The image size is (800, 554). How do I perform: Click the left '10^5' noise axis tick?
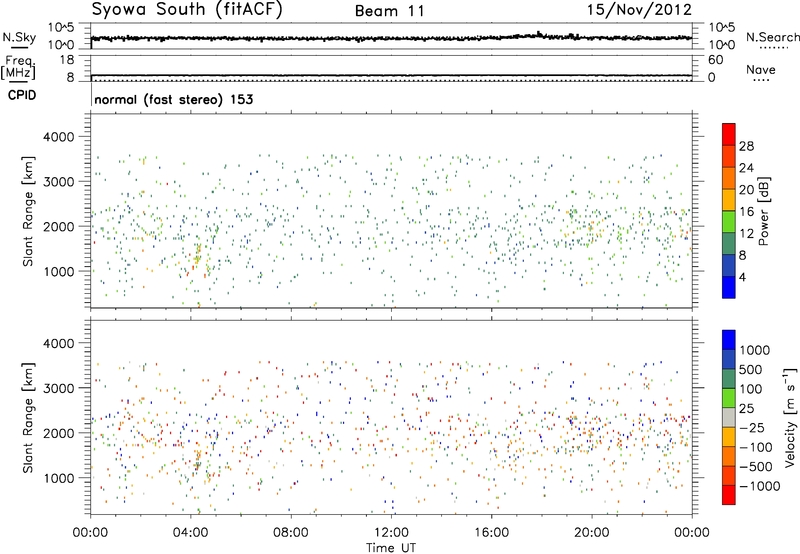tap(61, 27)
